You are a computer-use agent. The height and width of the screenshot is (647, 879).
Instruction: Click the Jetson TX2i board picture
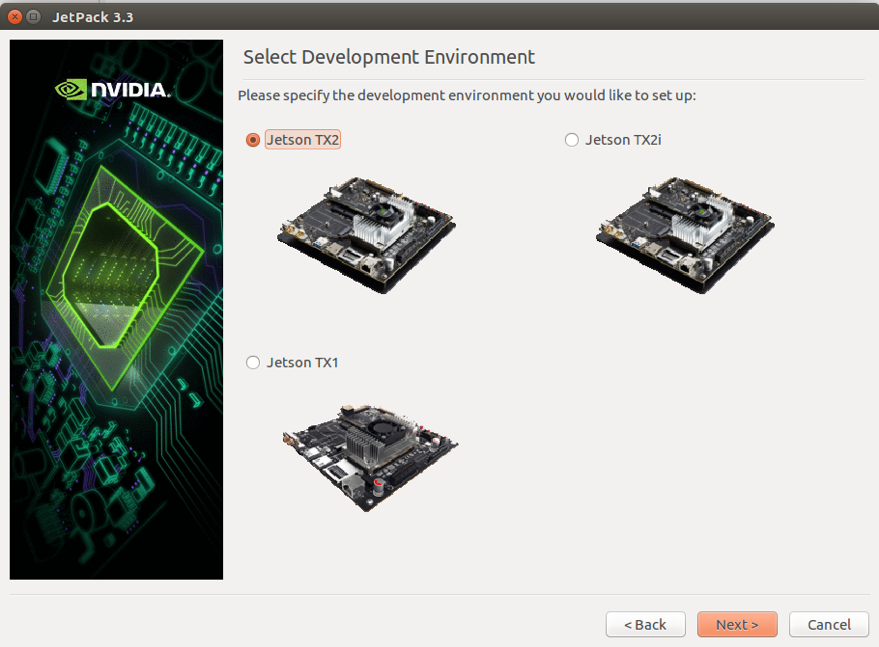tap(685, 234)
